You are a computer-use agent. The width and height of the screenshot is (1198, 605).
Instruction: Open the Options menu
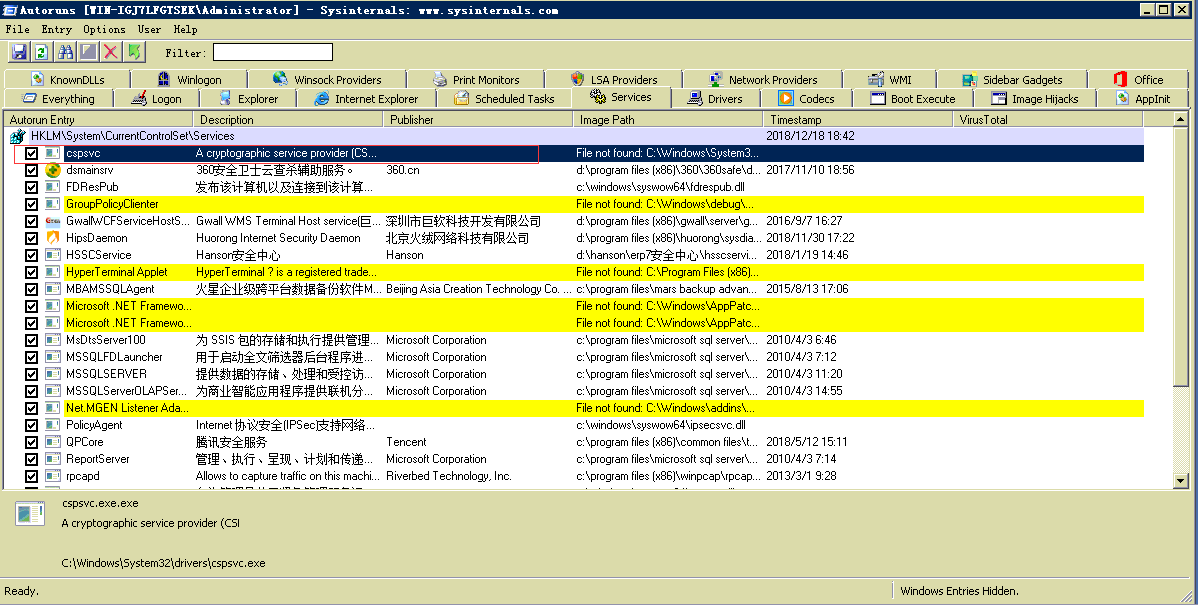(105, 29)
